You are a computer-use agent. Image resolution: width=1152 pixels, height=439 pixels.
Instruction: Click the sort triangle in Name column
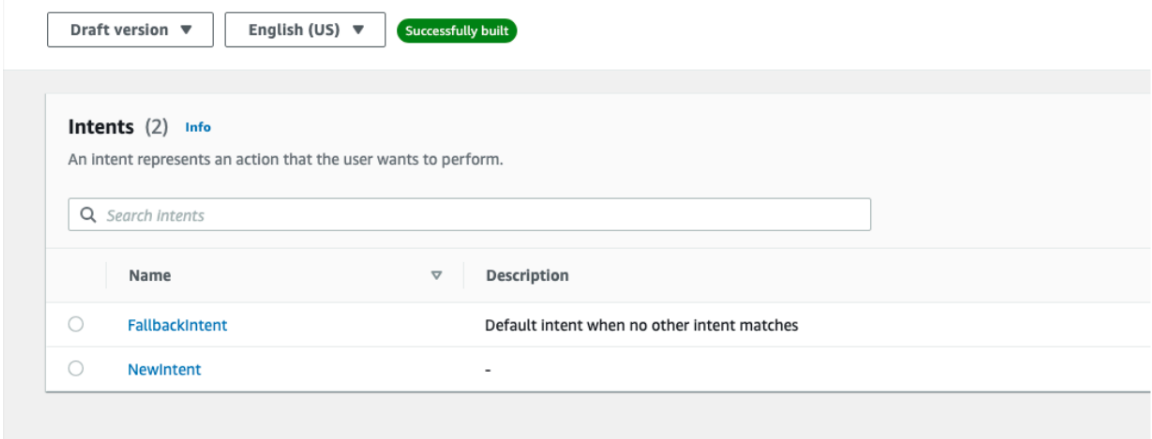[x=436, y=275]
